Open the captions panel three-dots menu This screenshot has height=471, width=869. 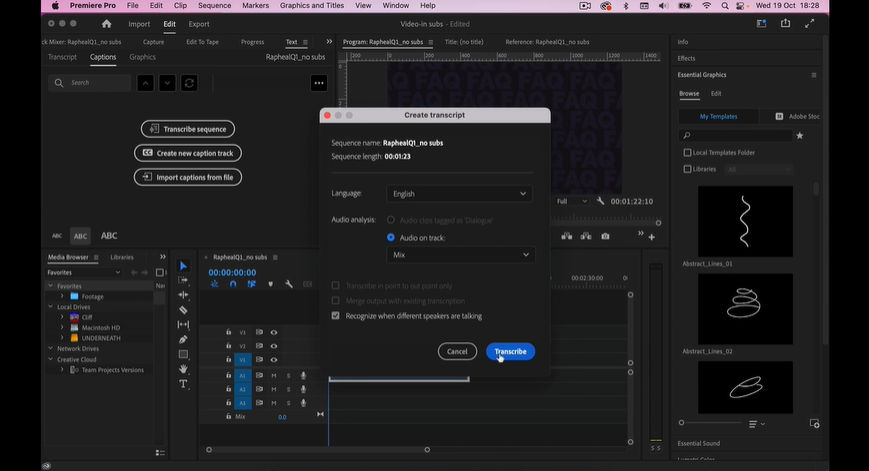319,83
